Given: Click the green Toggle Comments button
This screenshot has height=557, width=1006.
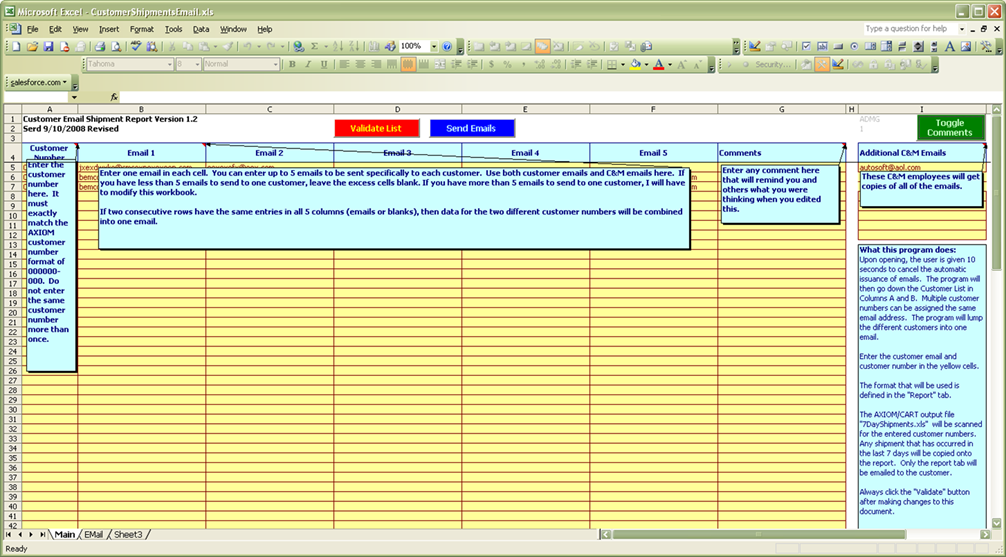Looking at the screenshot, I should (x=950, y=127).
